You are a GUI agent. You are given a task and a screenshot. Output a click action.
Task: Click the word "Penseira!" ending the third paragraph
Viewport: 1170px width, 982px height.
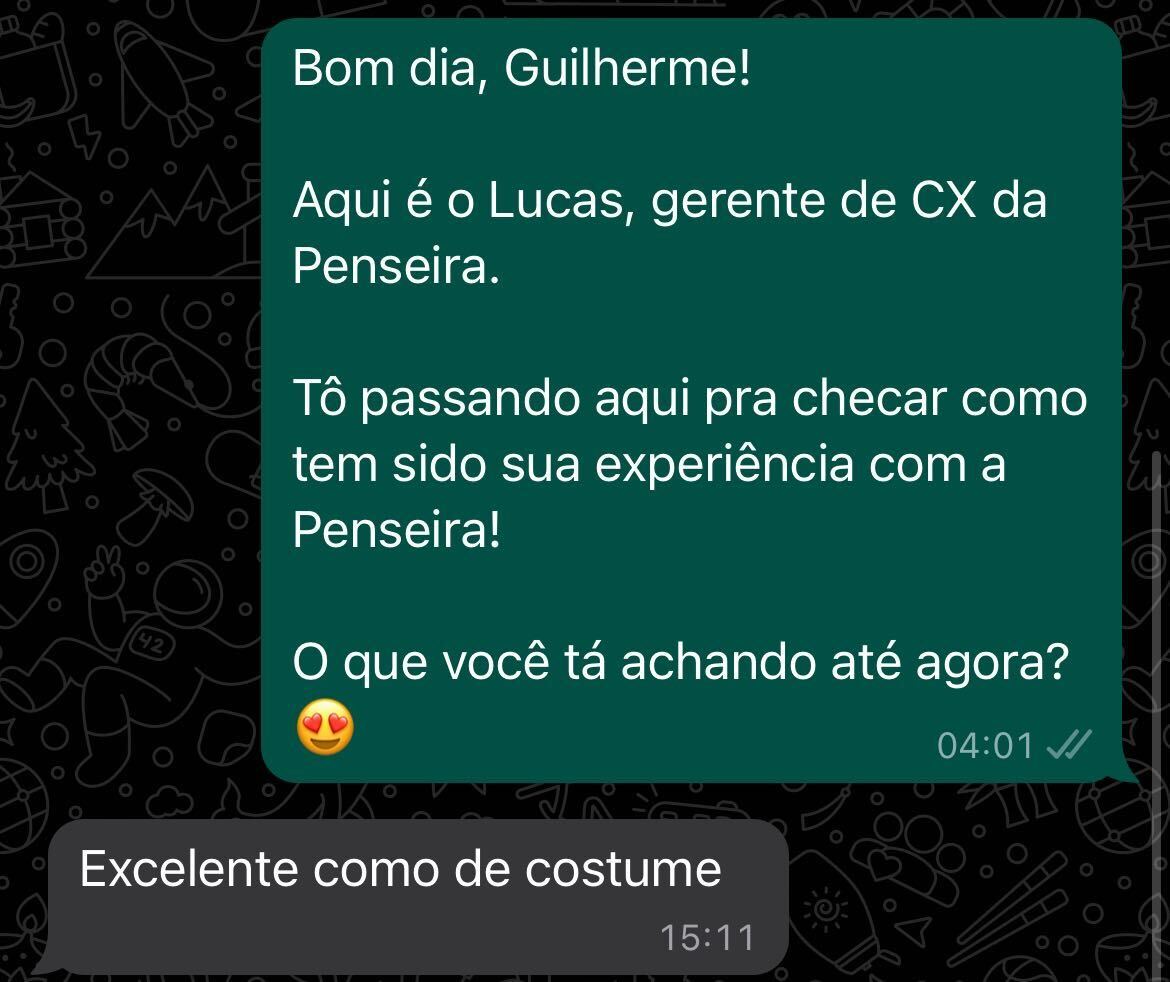[396, 531]
